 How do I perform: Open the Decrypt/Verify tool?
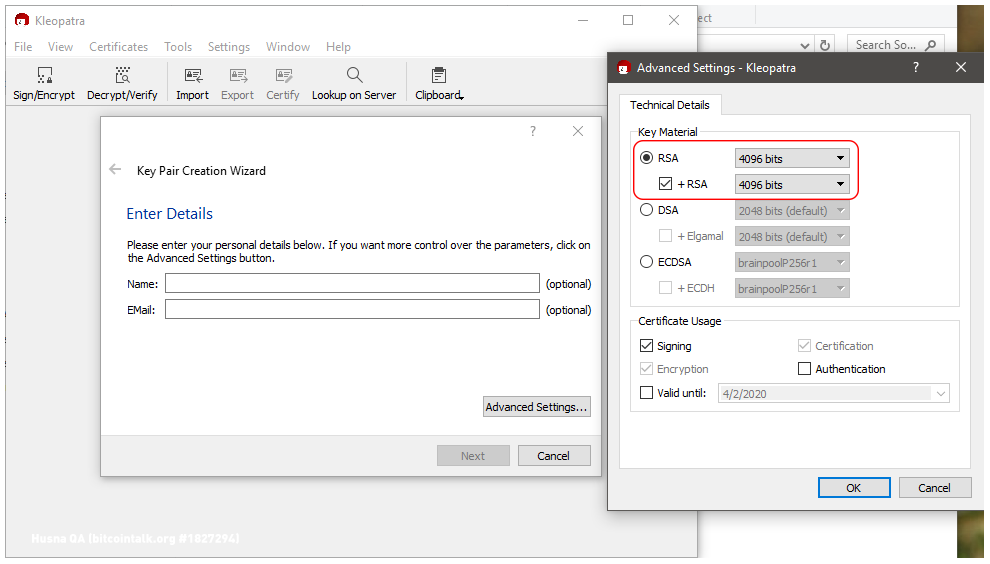(122, 83)
